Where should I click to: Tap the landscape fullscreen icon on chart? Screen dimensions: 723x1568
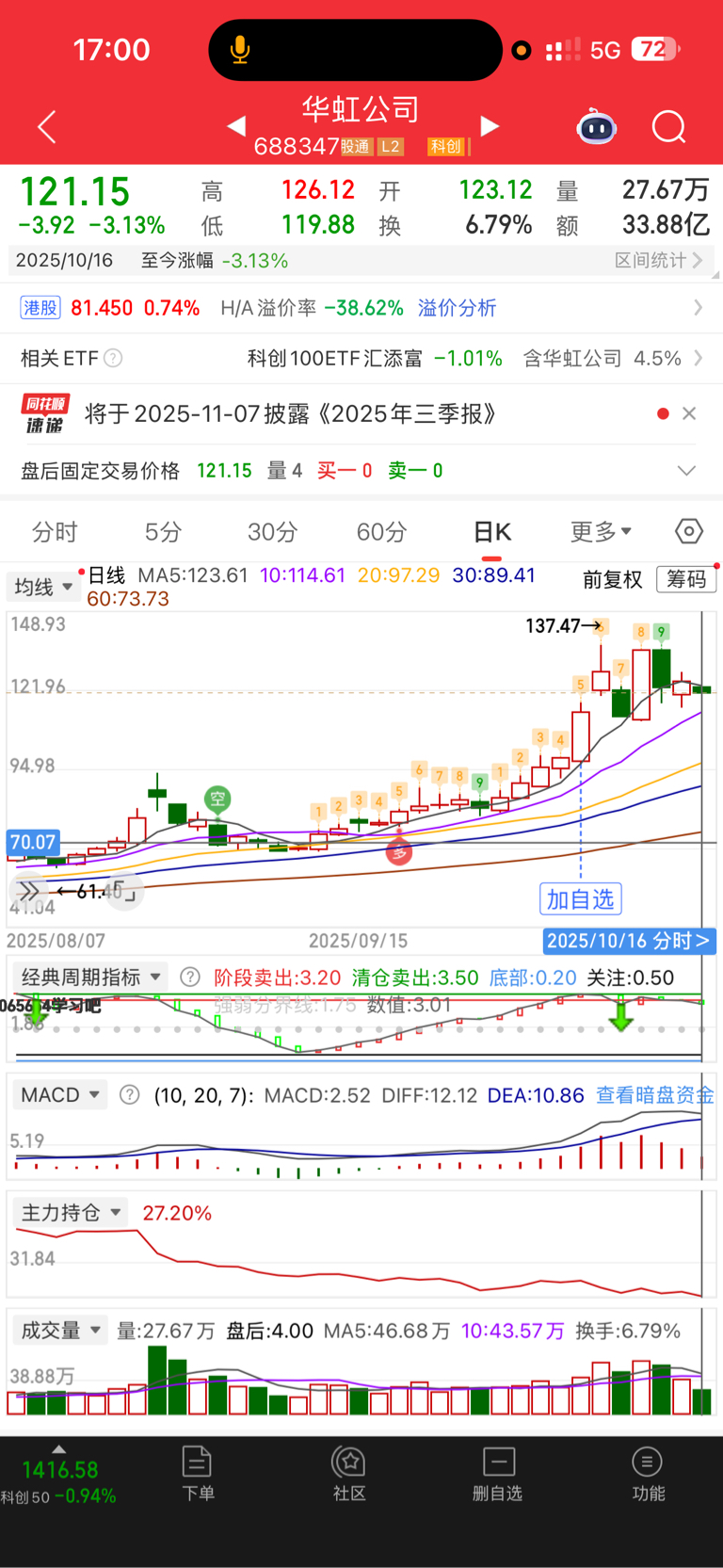[124, 891]
